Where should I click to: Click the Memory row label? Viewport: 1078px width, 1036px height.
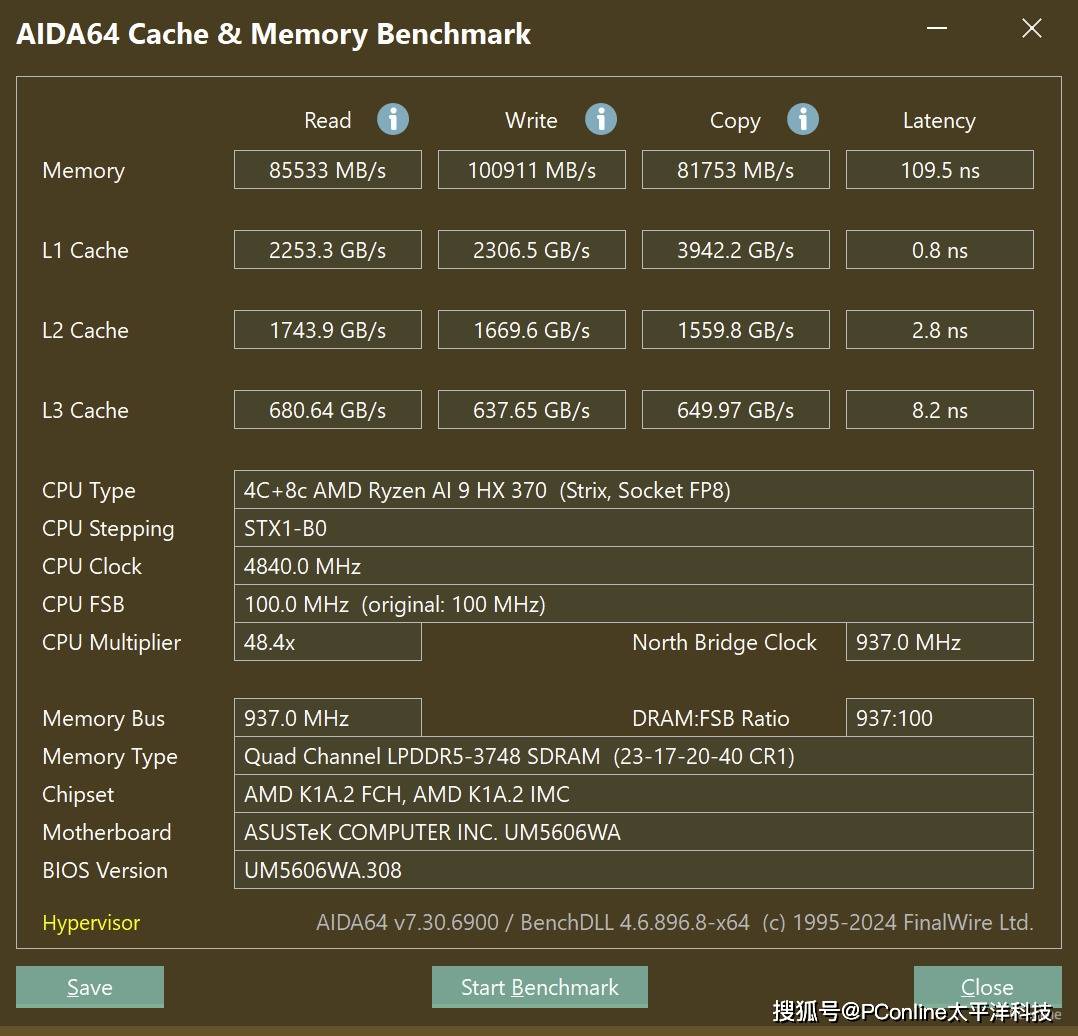(x=84, y=170)
